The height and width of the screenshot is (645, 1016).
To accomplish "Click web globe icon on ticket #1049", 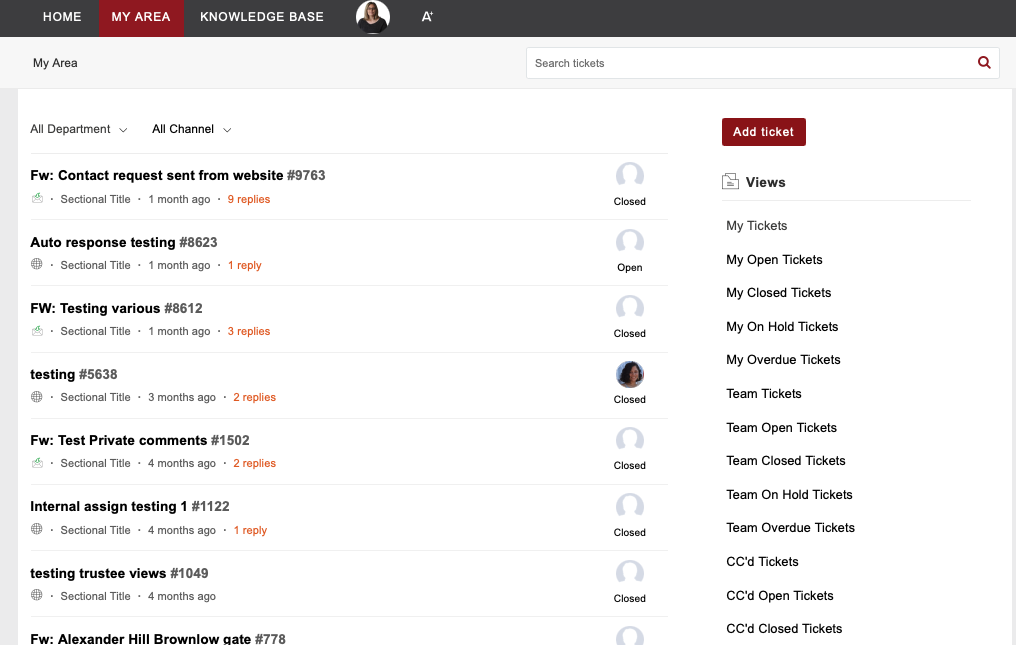I will coord(37,596).
